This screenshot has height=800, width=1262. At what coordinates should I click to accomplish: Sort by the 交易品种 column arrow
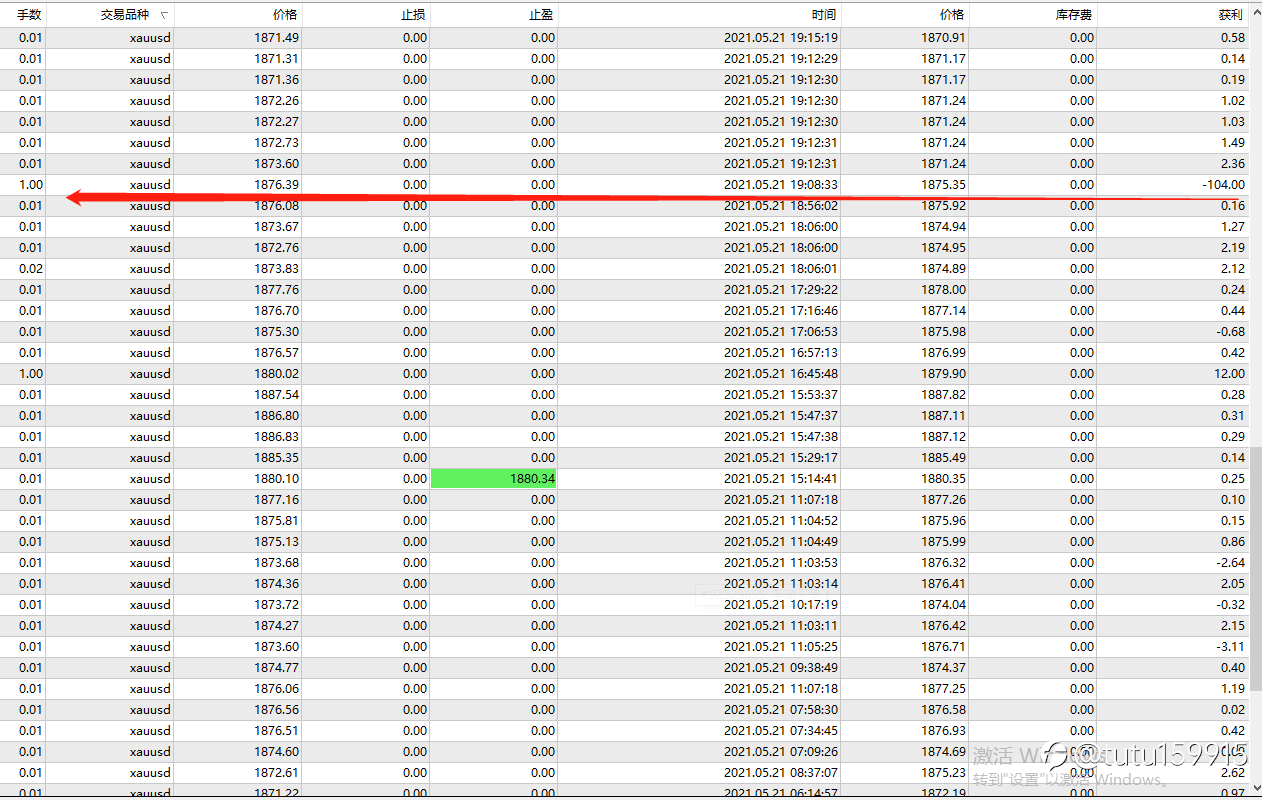point(163,15)
